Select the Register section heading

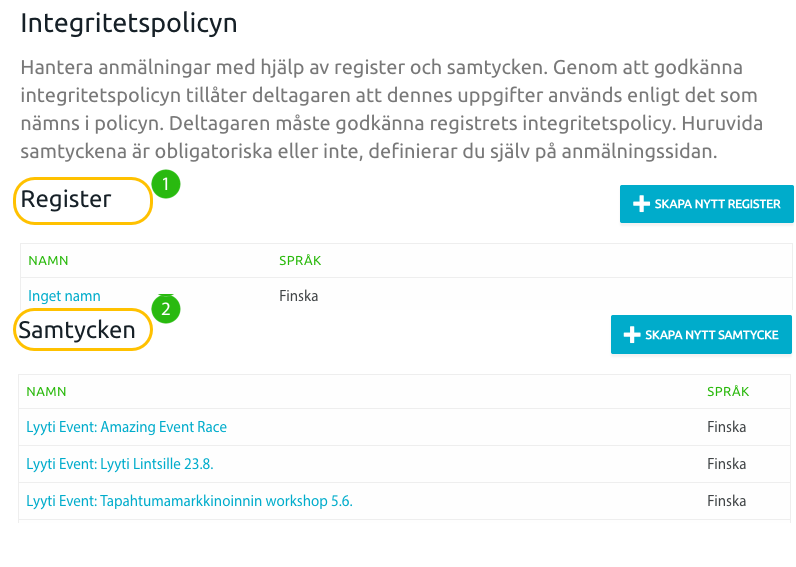66,200
